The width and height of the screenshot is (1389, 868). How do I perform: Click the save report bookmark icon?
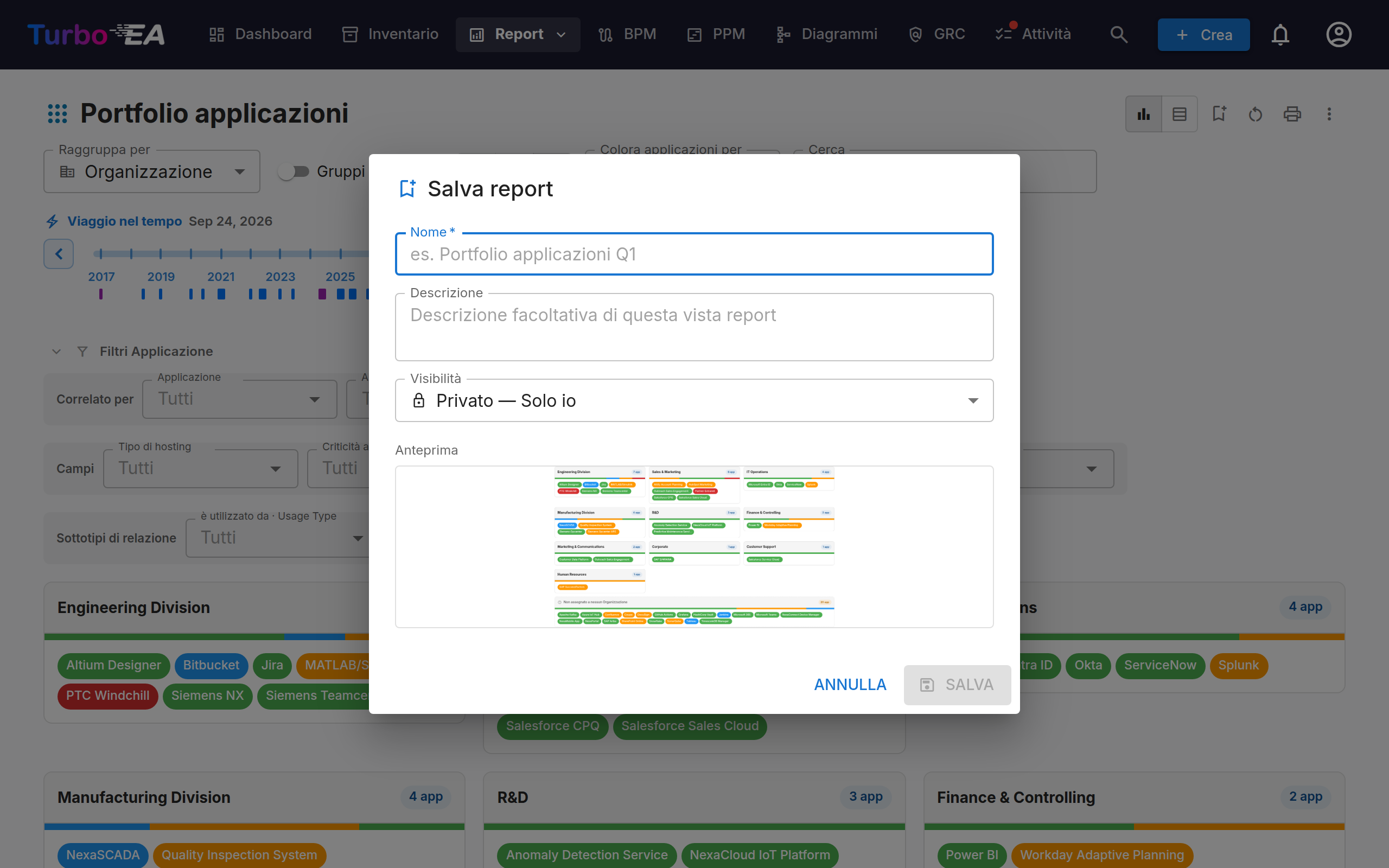tap(1219, 114)
